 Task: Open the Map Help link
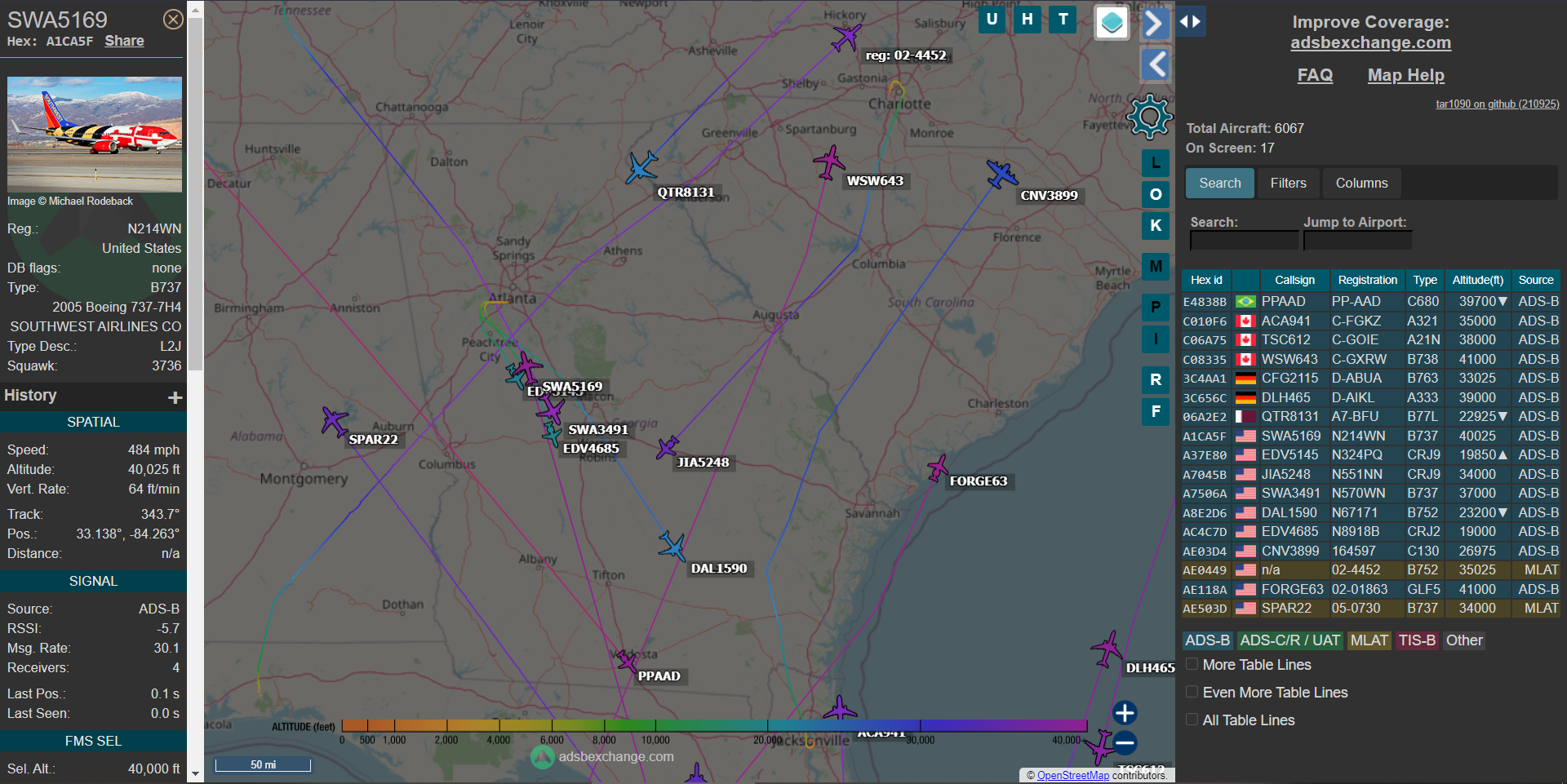[1405, 75]
